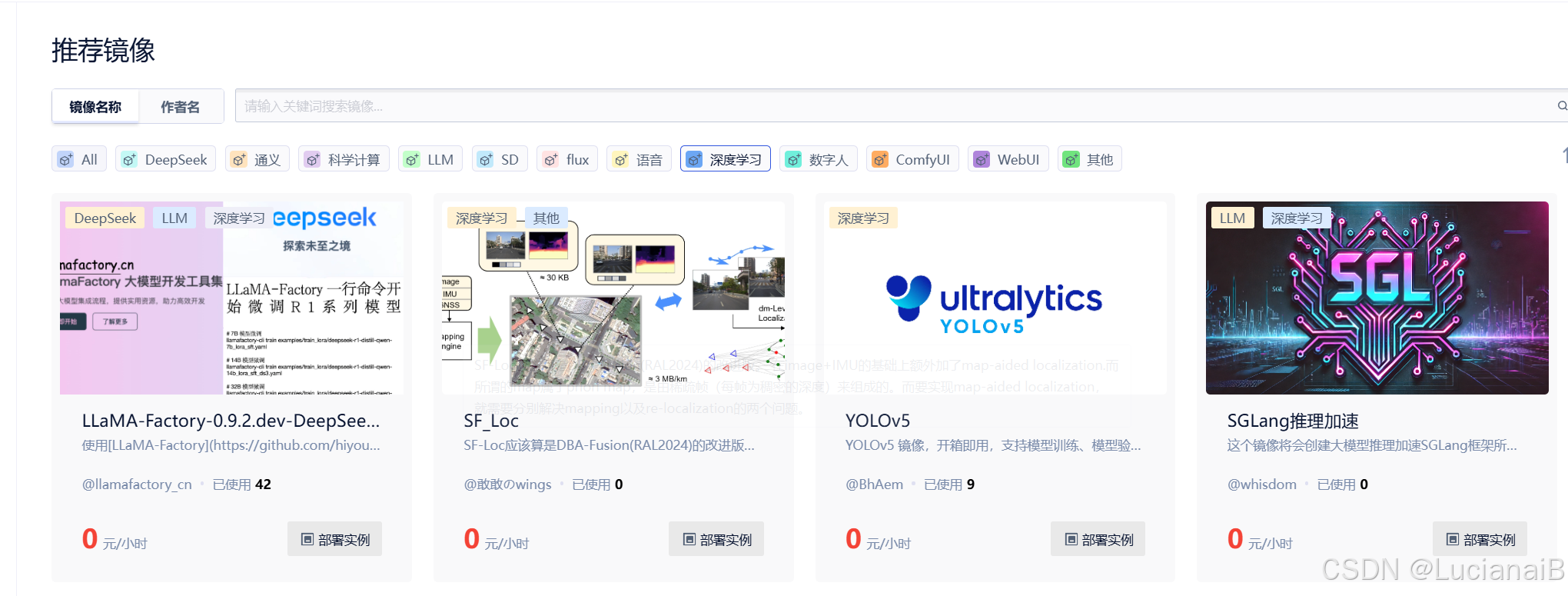
Task: Click the All filter tag icon
Action: (x=66, y=159)
